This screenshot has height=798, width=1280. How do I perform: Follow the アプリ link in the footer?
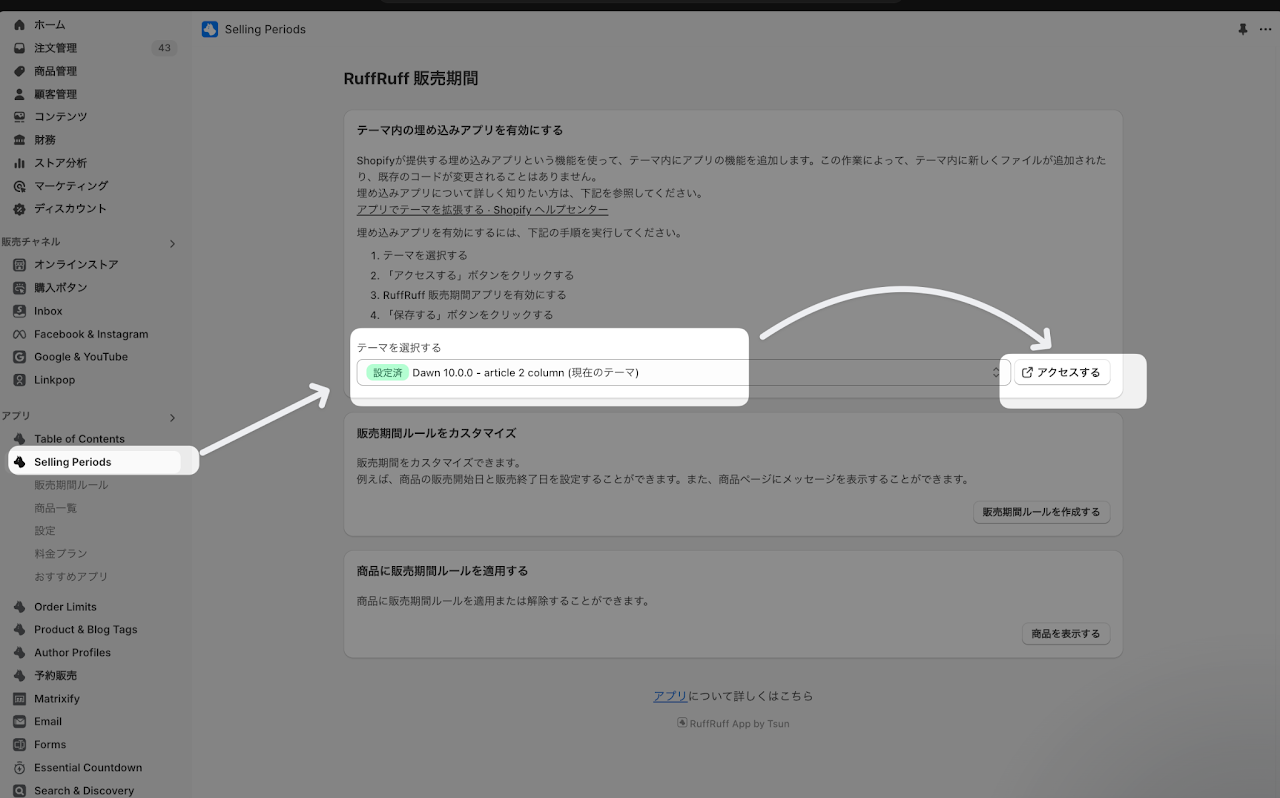[670, 696]
